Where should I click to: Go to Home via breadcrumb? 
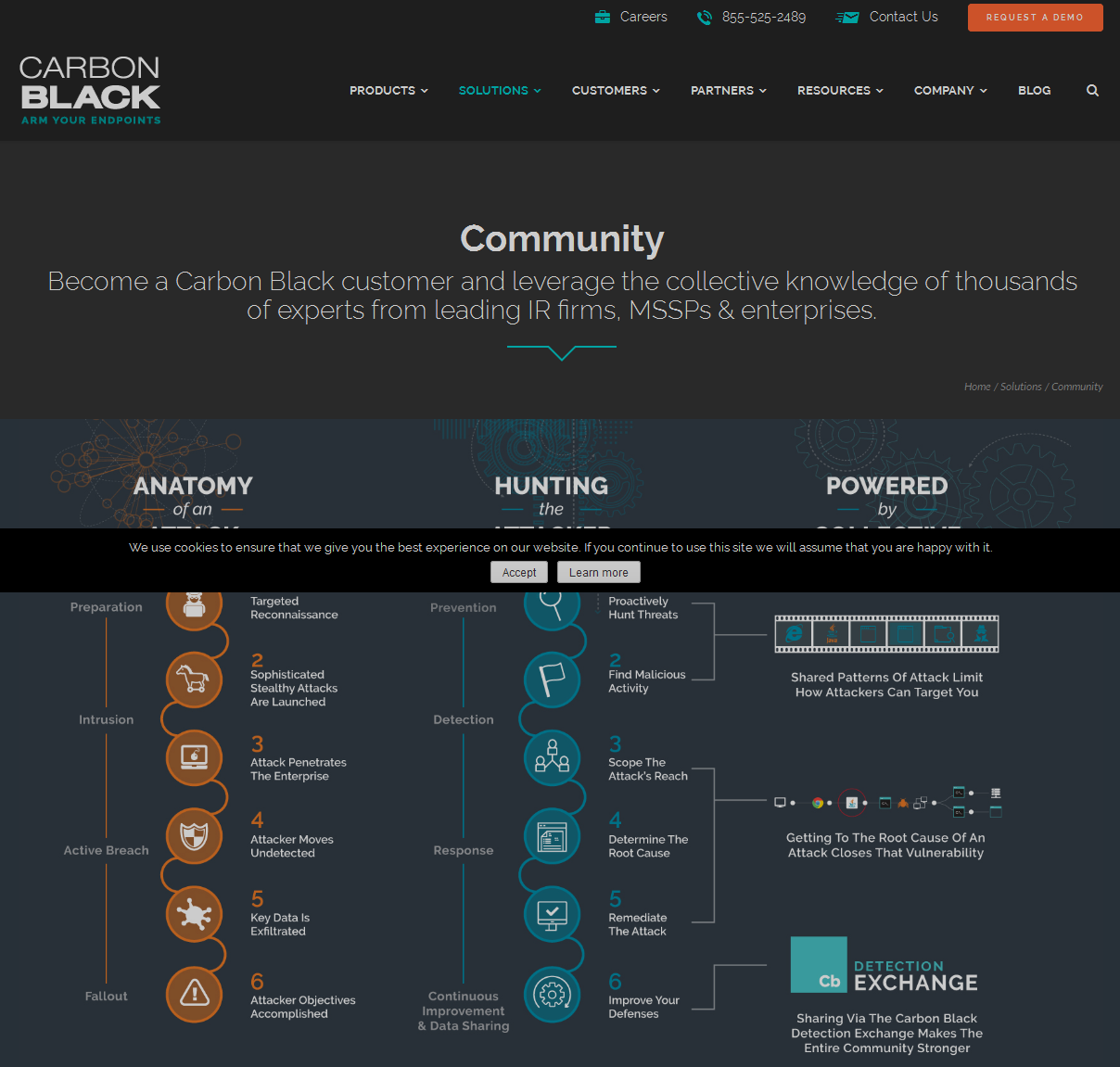coord(976,387)
